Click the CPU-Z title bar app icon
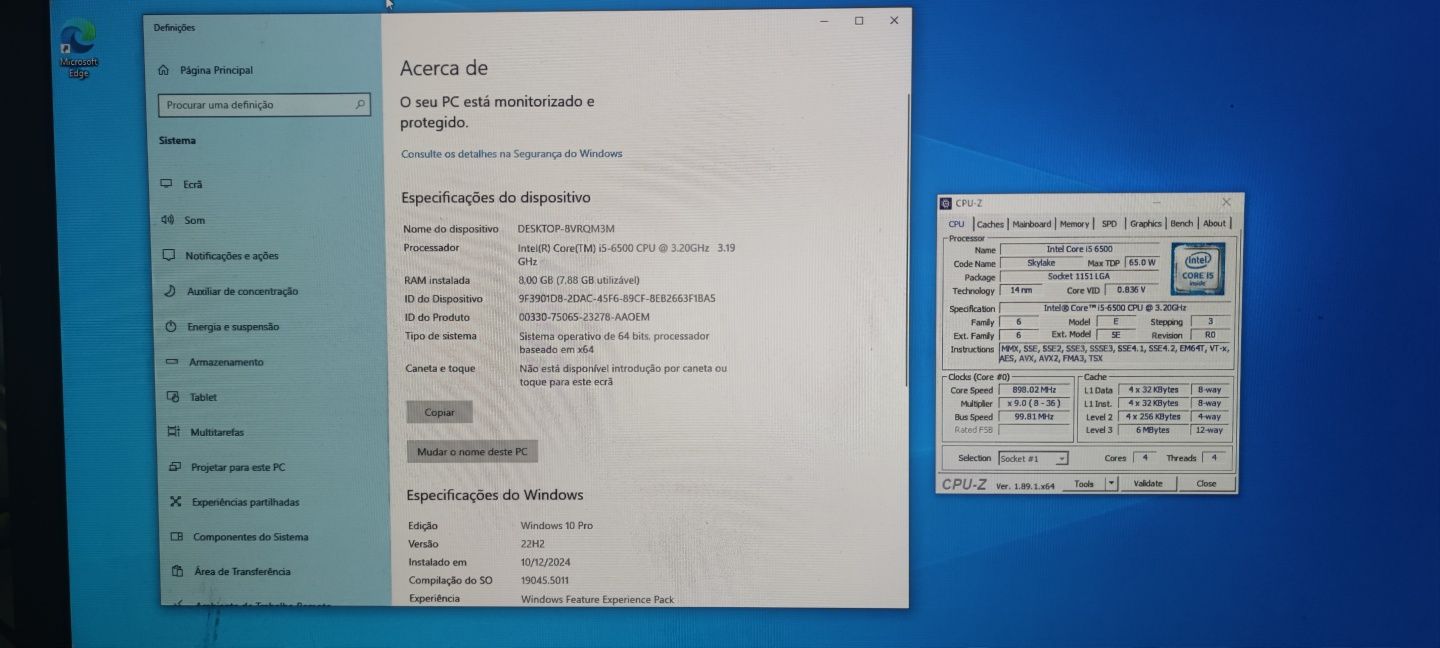 click(x=945, y=202)
